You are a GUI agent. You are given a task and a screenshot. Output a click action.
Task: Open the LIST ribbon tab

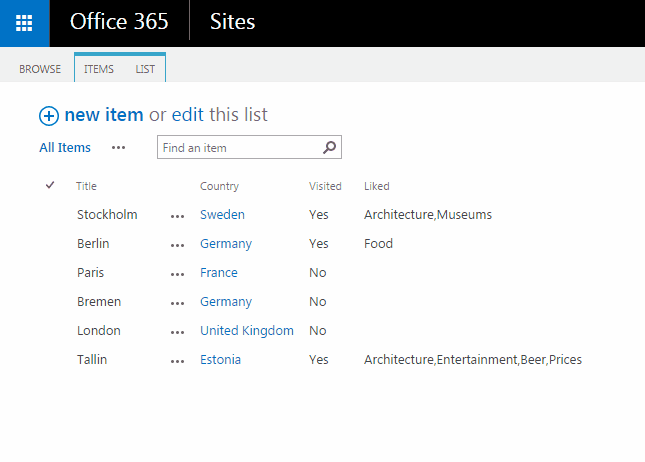145,69
